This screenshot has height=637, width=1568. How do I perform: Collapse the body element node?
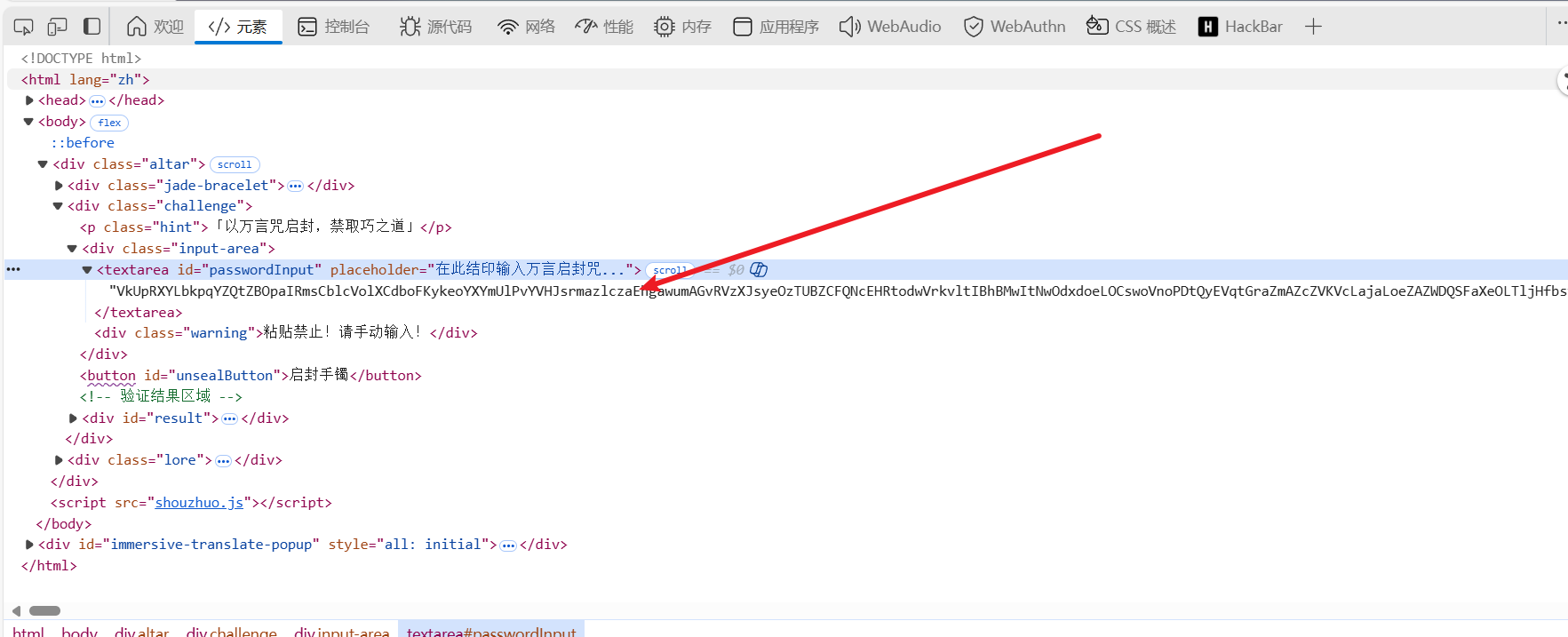click(x=28, y=122)
